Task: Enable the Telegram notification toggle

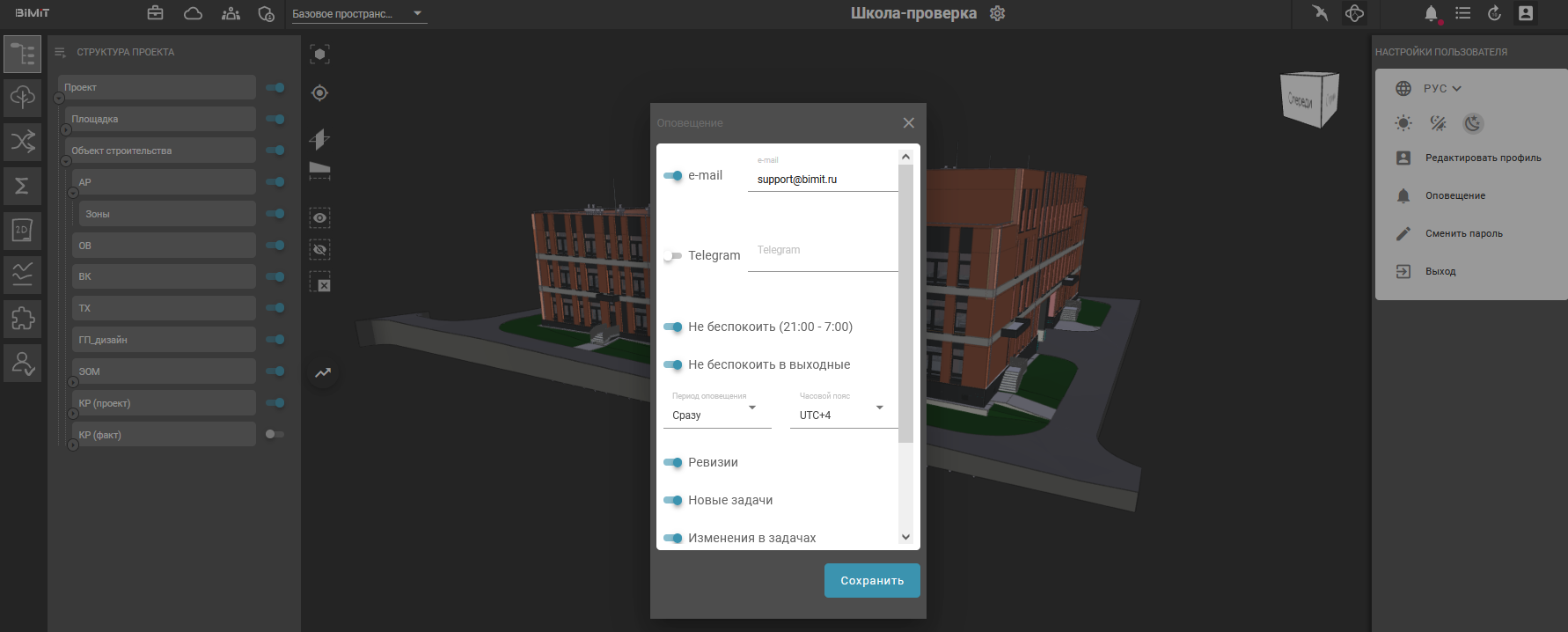Action: coord(673,256)
